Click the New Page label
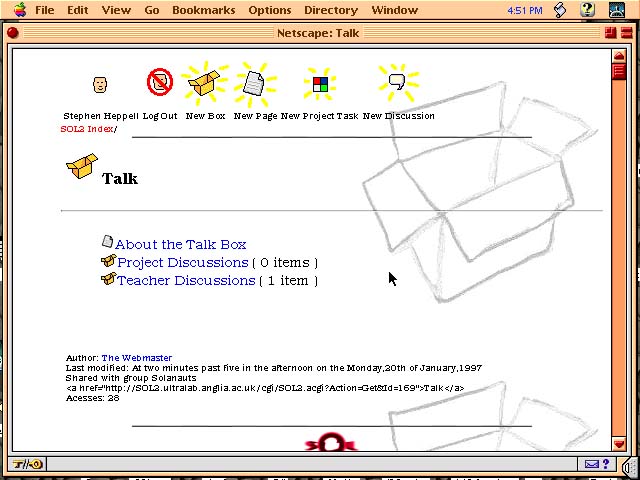640x480 pixels. point(256,116)
